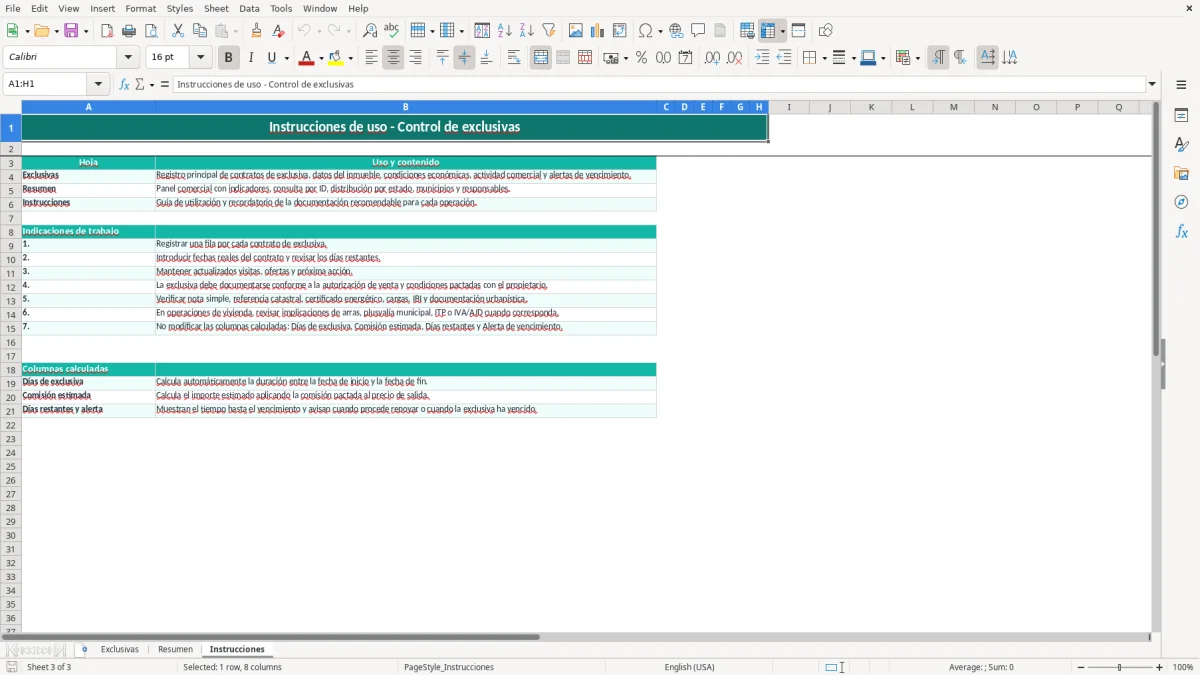Clear direct formatting icon
Image resolution: width=1200 pixels, height=675 pixels.
click(279, 31)
